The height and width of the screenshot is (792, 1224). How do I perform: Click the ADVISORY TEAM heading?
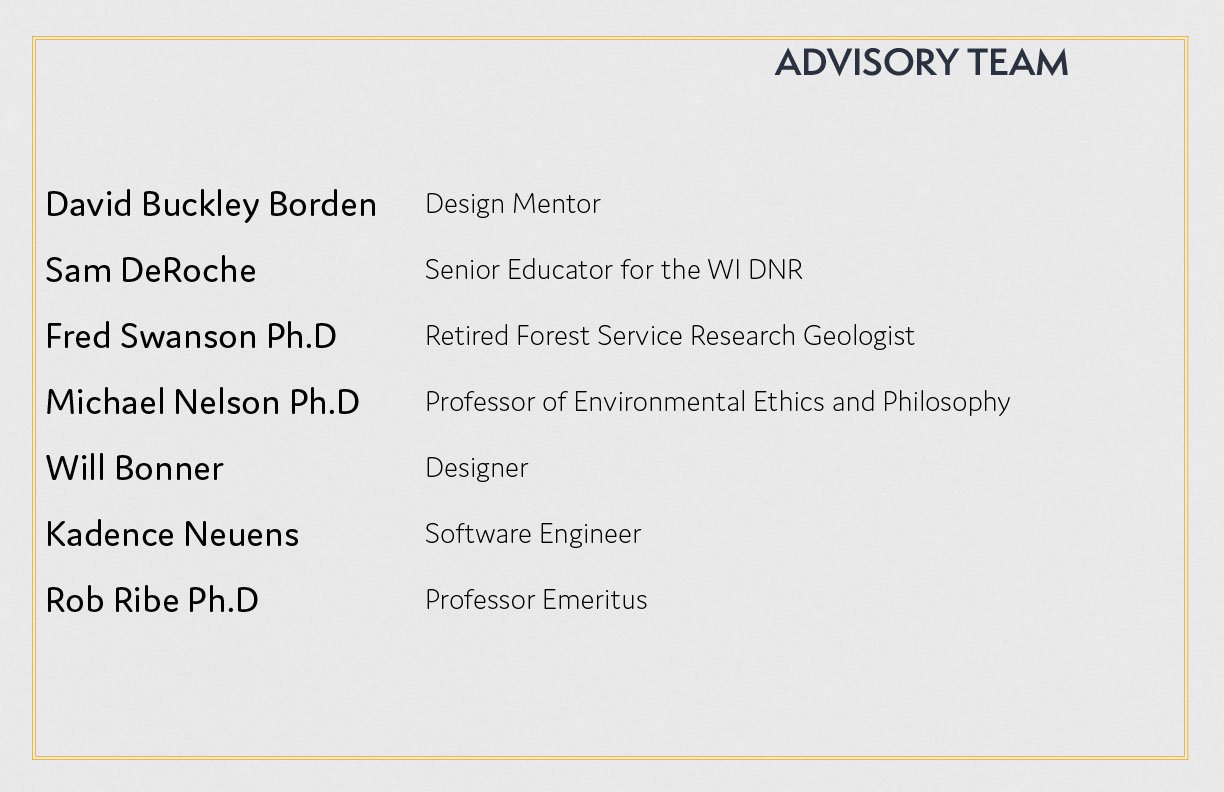921,62
